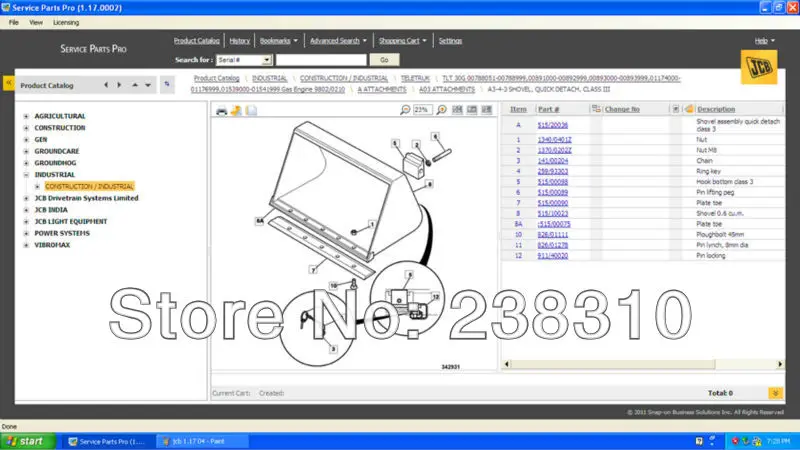Open the Bookmarks dropdown menu
This screenshot has width=800, height=450.
click(x=279, y=41)
